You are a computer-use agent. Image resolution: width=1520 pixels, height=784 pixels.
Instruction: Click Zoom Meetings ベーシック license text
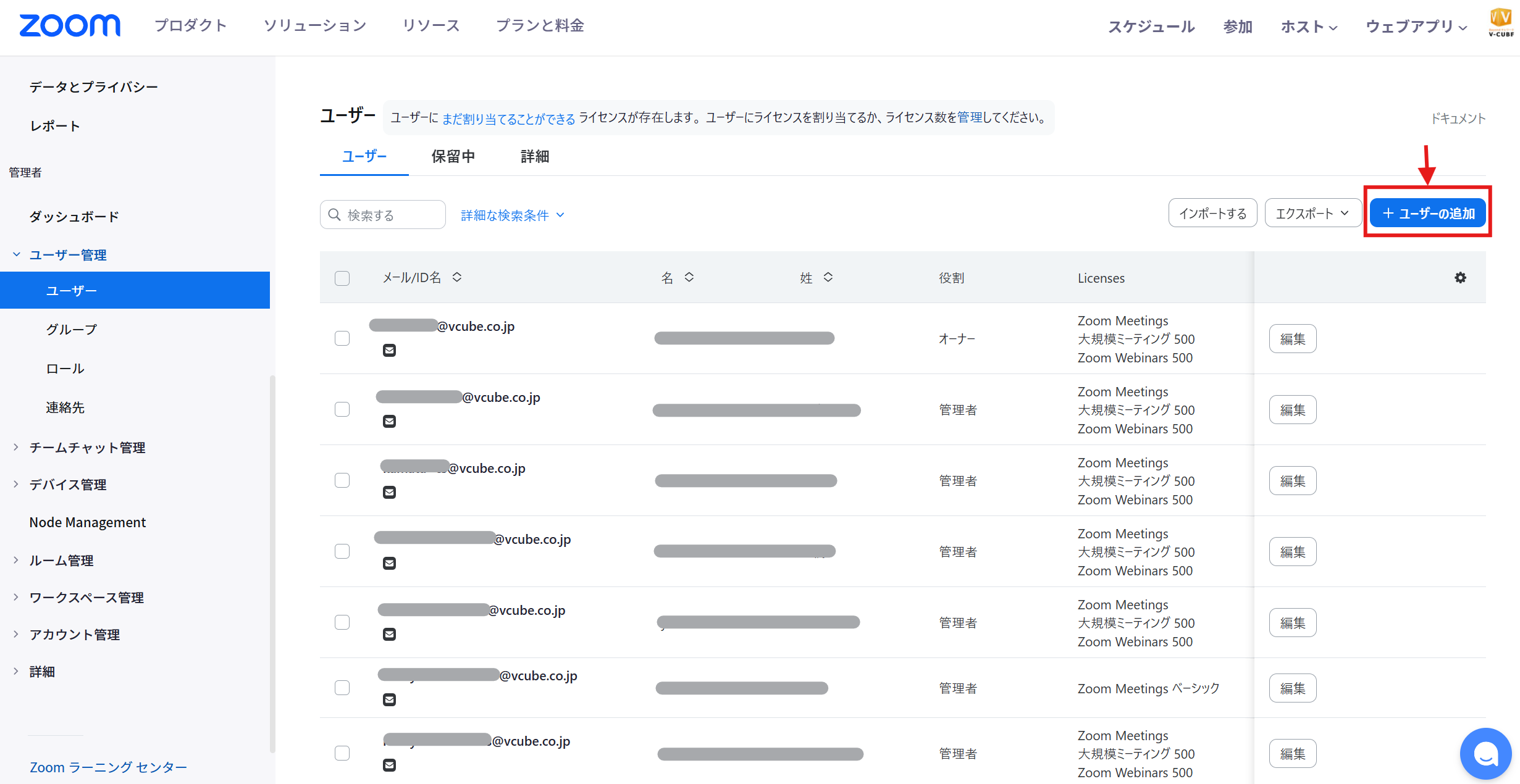point(1149,688)
